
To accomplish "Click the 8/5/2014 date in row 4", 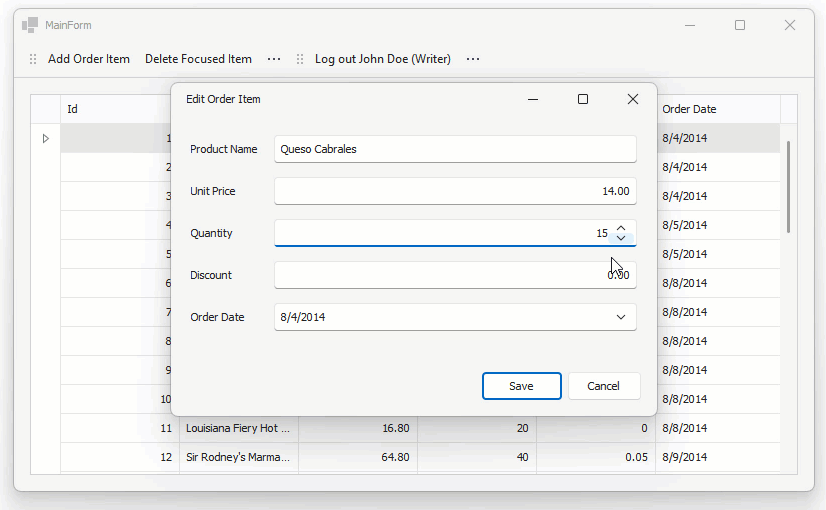I will point(718,225).
